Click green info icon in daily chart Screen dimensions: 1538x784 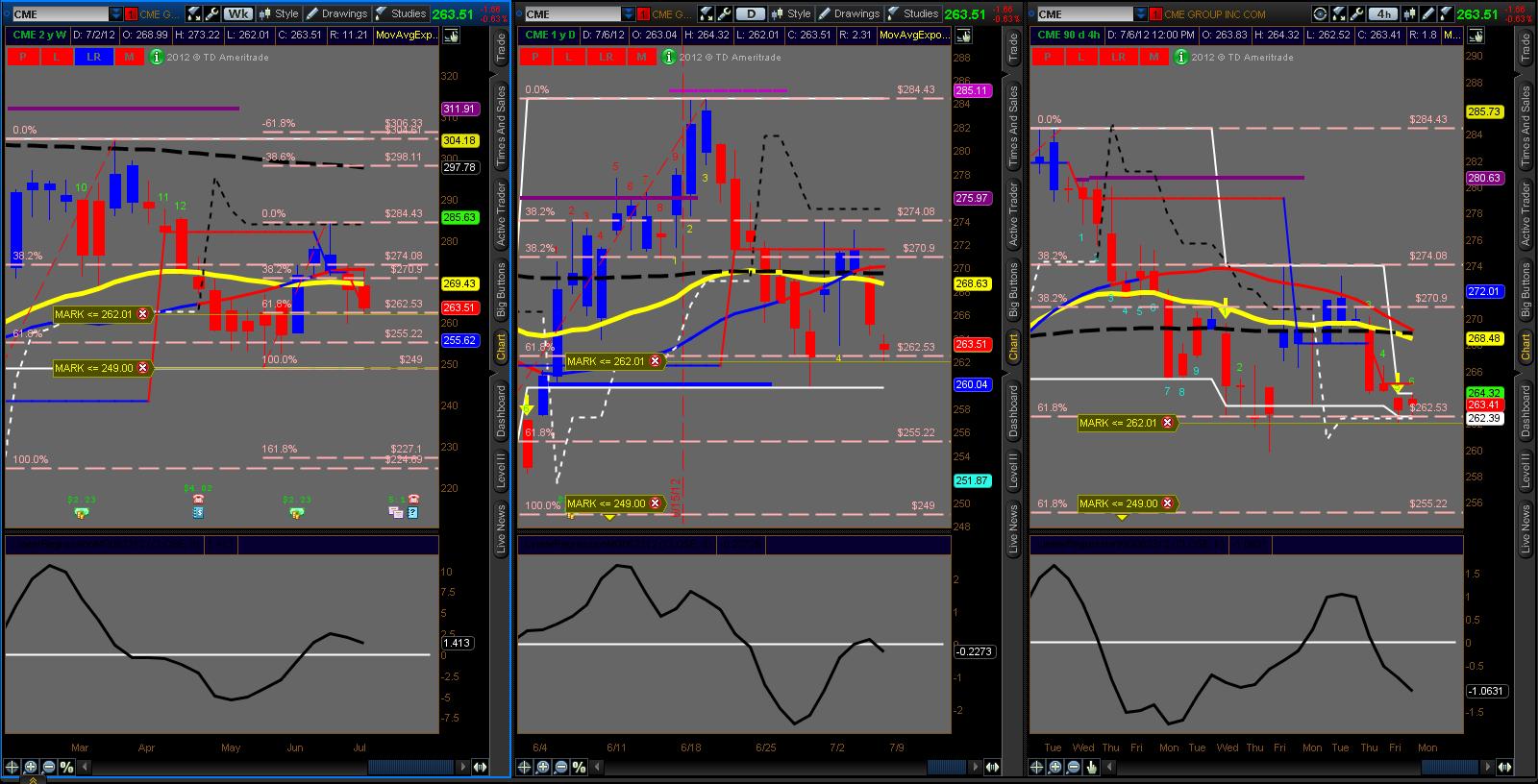(669, 57)
